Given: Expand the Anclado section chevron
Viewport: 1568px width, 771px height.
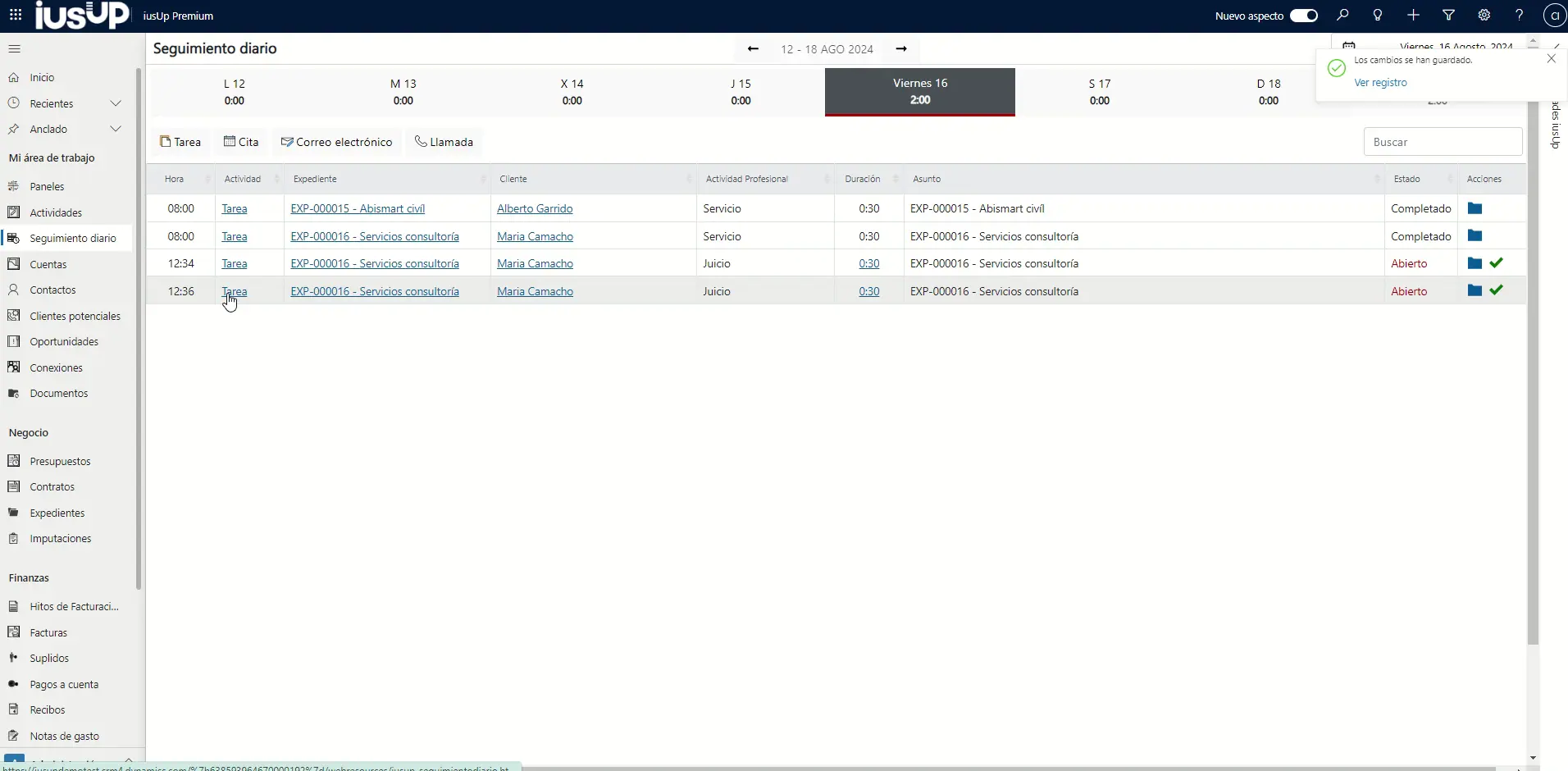Looking at the screenshot, I should pyautogui.click(x=116, y=129).
